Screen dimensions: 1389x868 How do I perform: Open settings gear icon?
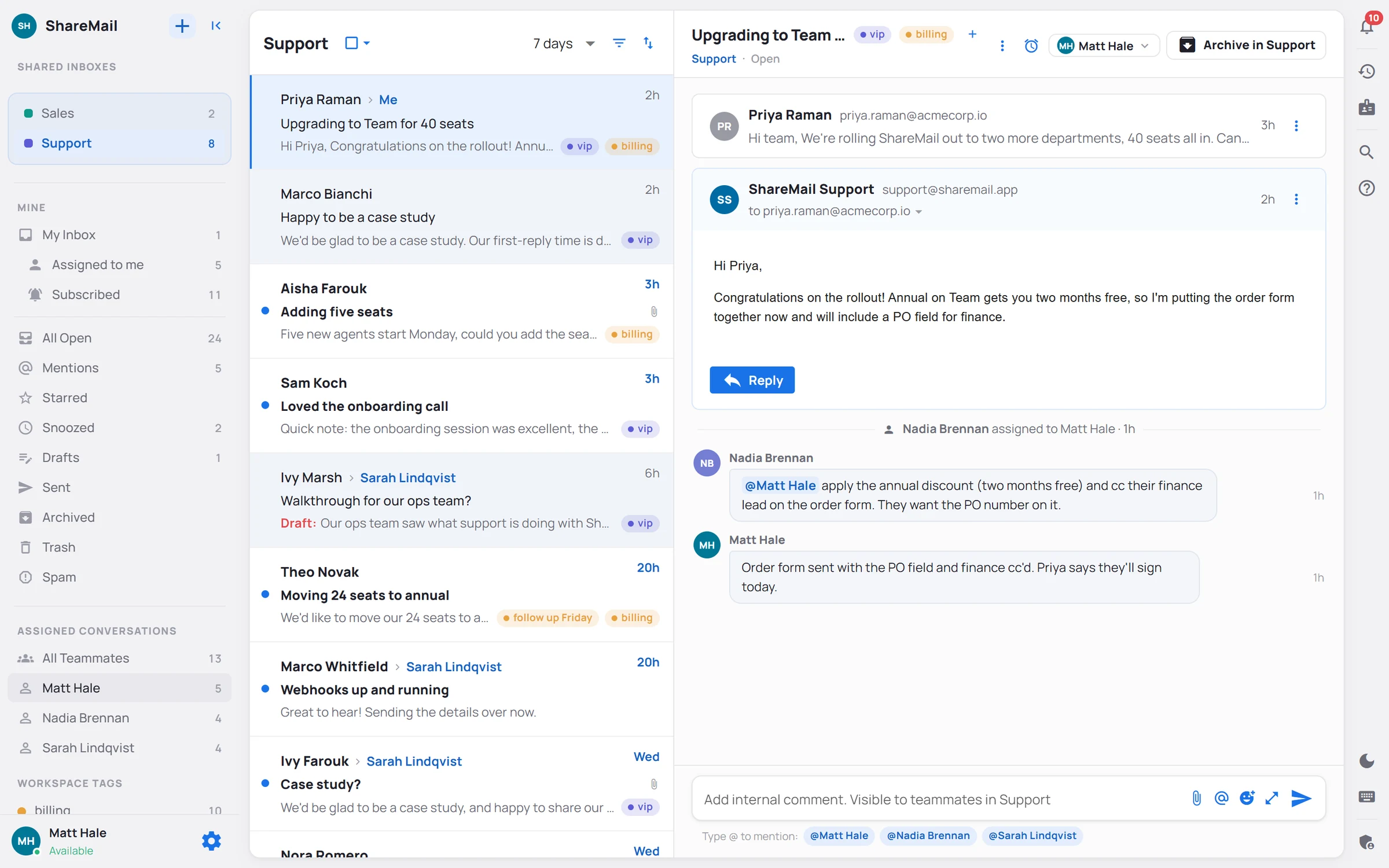(211, 841)
